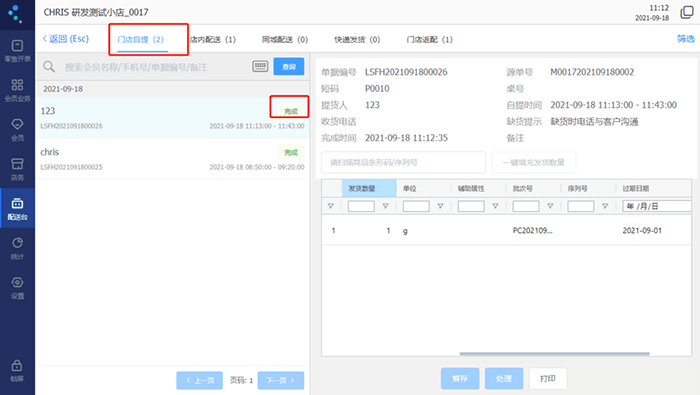Click the 发货数量 column header
The image size is (700, 395).
point(369,188)
